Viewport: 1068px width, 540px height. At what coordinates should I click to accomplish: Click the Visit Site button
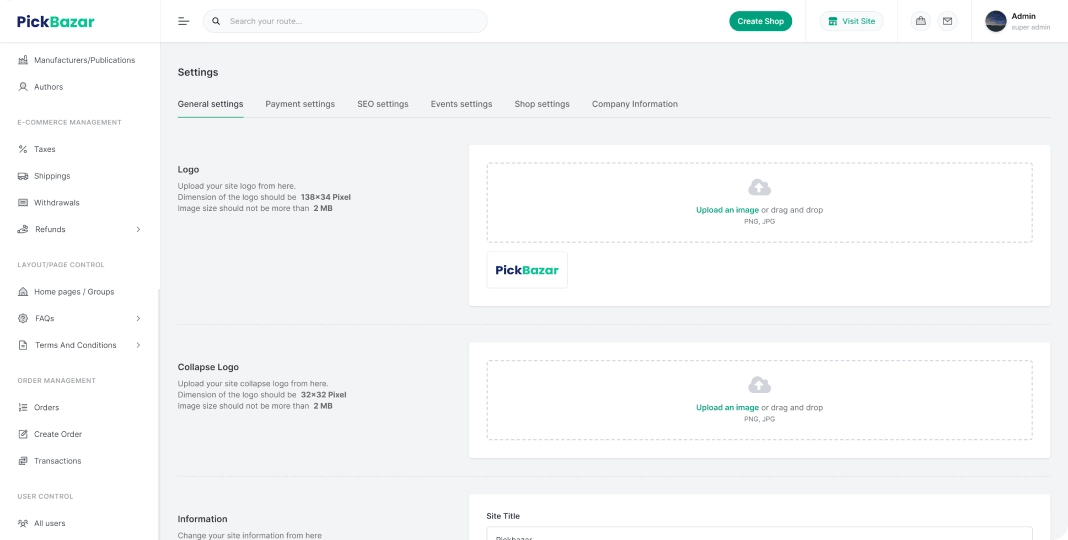pyautogui.click(x=851, y=21)
